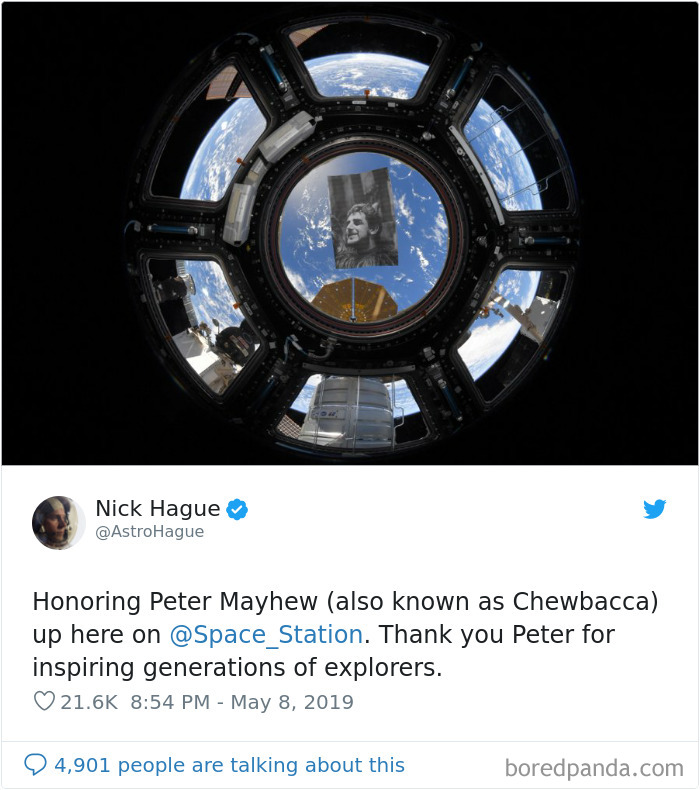Click the blue verified badge
This screenshot has height=790, width=700.
237,509
